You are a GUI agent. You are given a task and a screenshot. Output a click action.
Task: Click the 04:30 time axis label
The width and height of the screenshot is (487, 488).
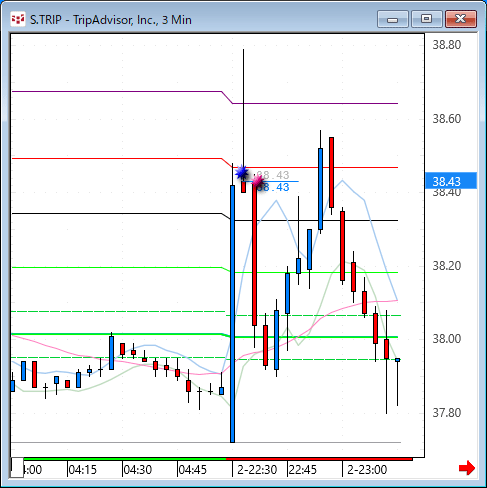pos(138,470)
